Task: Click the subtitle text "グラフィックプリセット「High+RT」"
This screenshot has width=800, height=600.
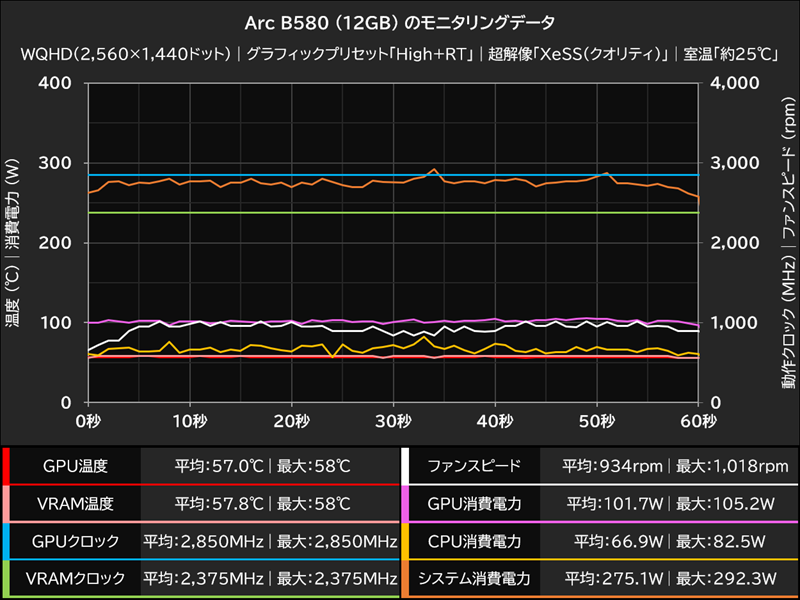Action: [360, 54]
